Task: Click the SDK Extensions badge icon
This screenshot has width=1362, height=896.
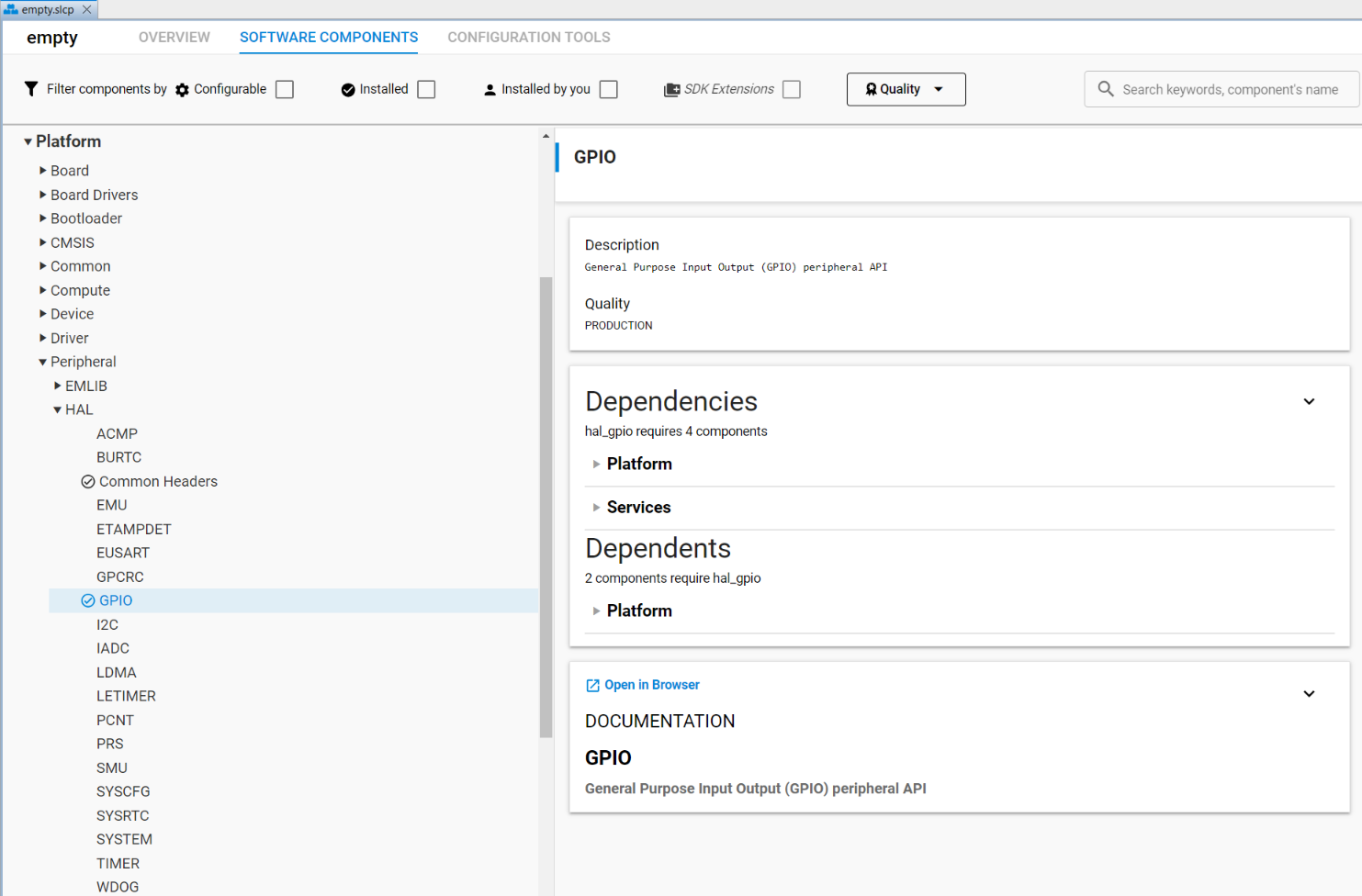Action: tap(670, 89)
